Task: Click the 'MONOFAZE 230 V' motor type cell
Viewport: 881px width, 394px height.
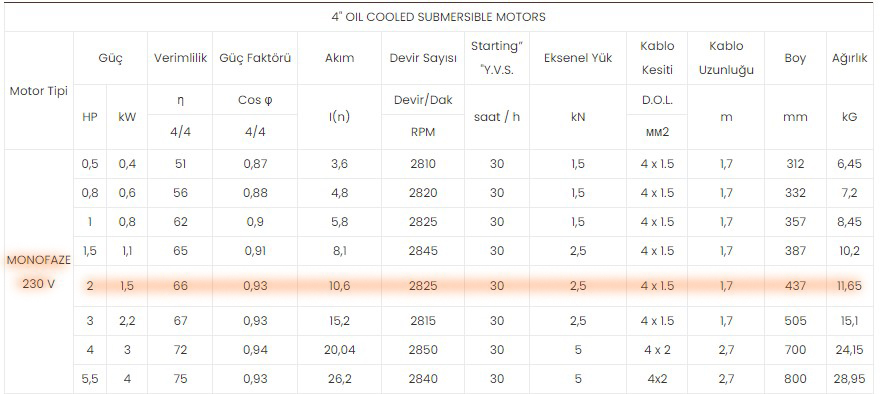Action: [x=39, y=272]
